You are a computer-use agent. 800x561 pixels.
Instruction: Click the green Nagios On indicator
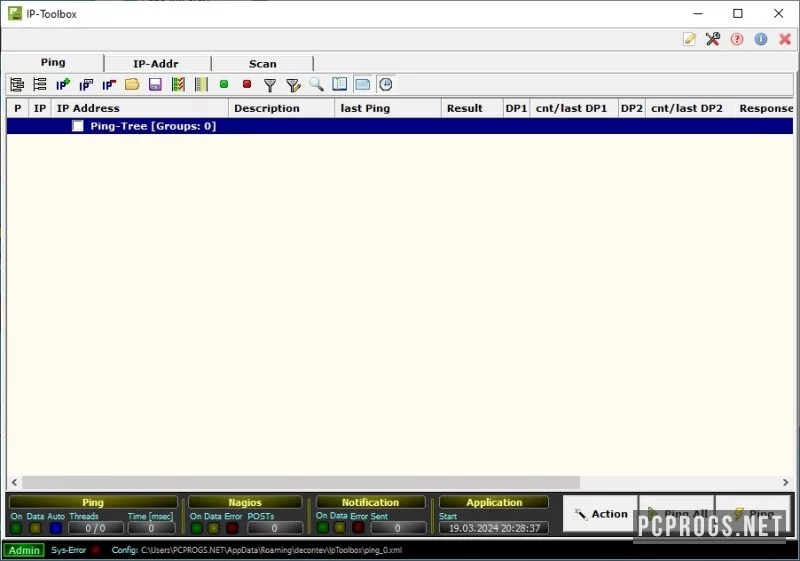(x=196, y=528)
